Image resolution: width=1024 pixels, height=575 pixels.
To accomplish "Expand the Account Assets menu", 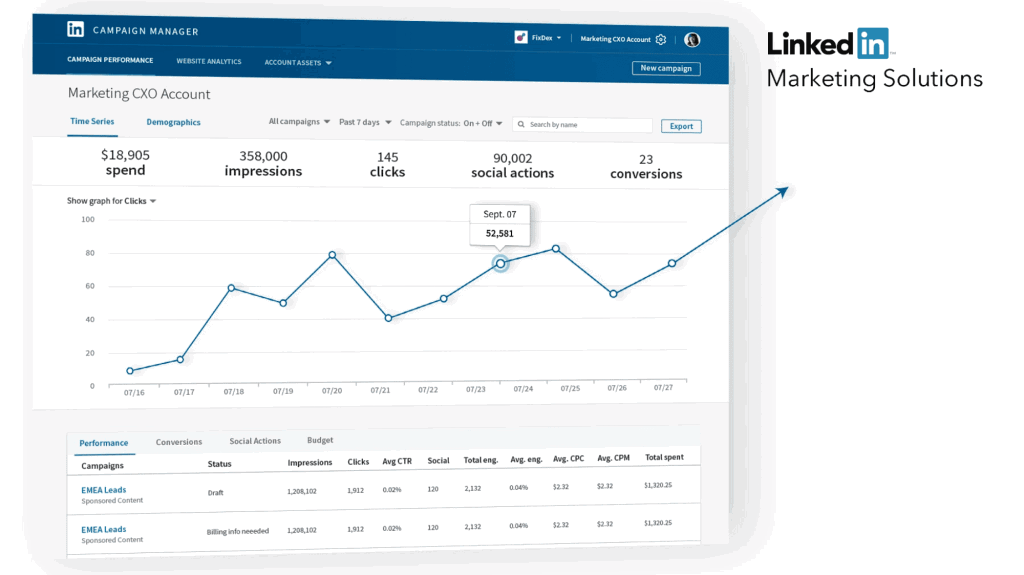I will point(298,63).
